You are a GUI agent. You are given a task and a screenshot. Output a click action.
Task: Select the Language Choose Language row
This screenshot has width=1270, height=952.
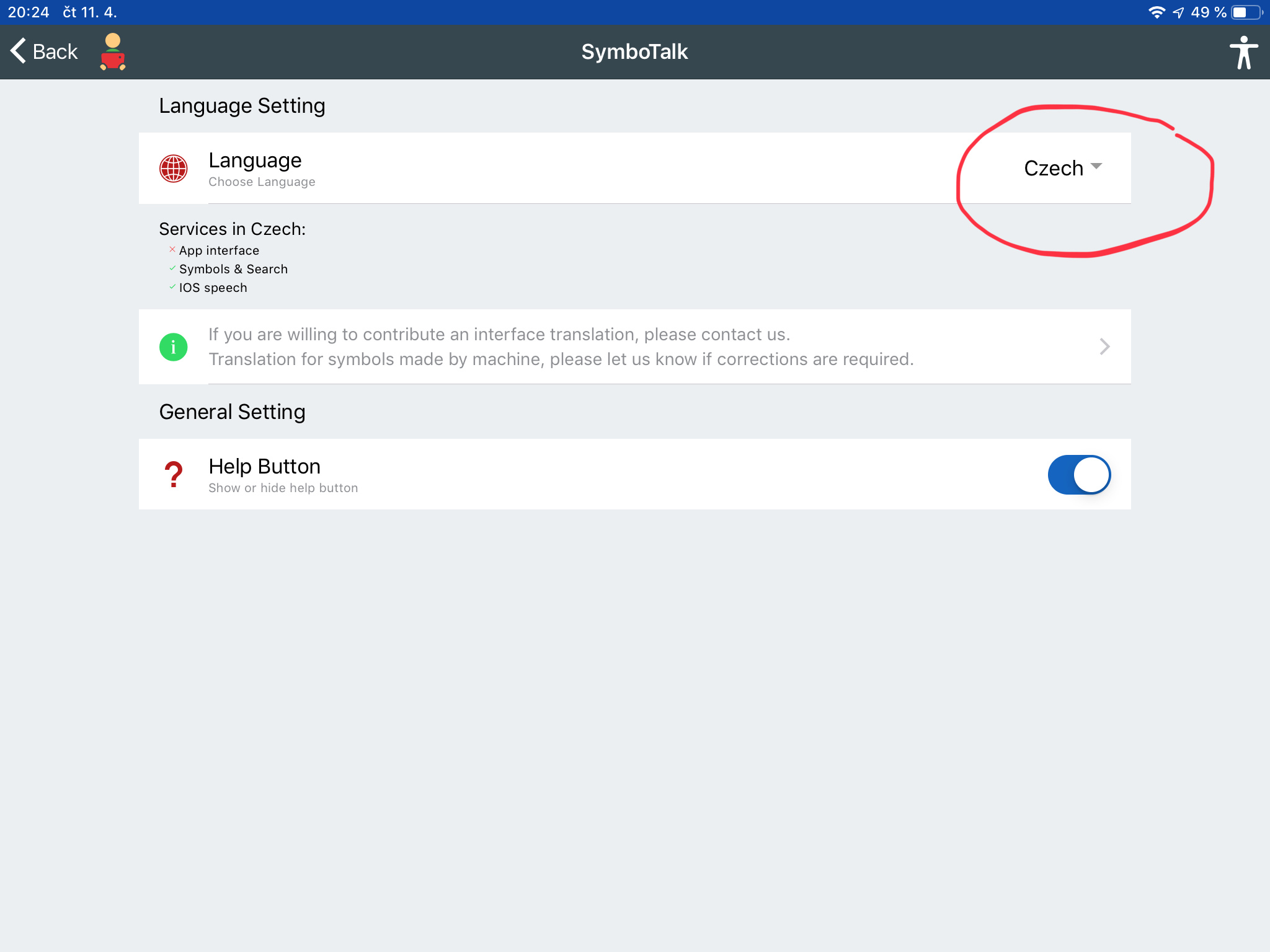click(635, 168)
